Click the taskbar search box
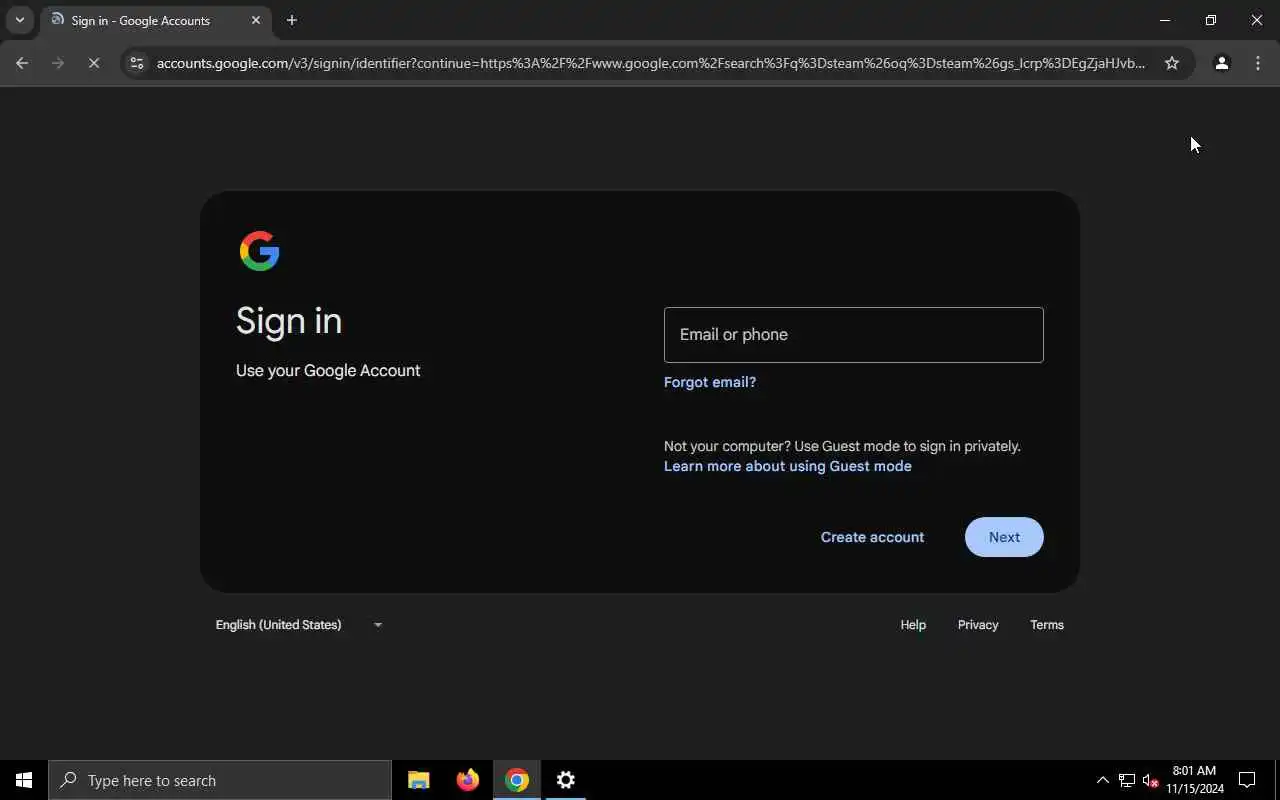Viewport: 1280px width, 800px height. click(x=220, y=780)
